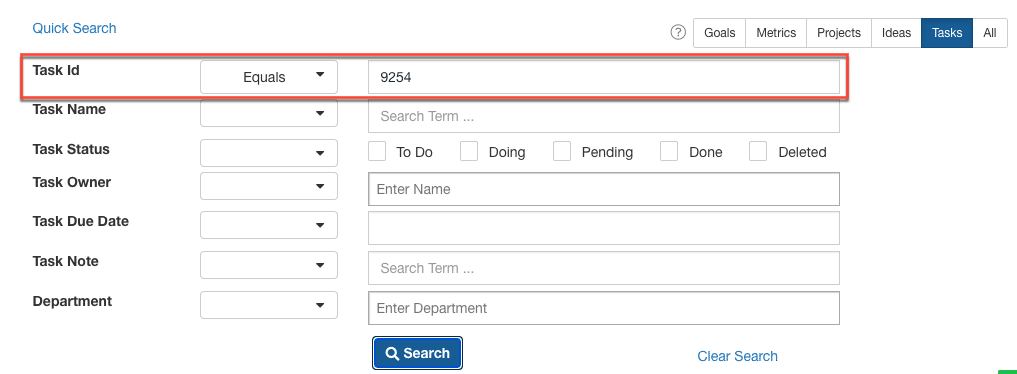Open the Task Id Equals dropdown
1017x374 pixels.
pos(269,77)
